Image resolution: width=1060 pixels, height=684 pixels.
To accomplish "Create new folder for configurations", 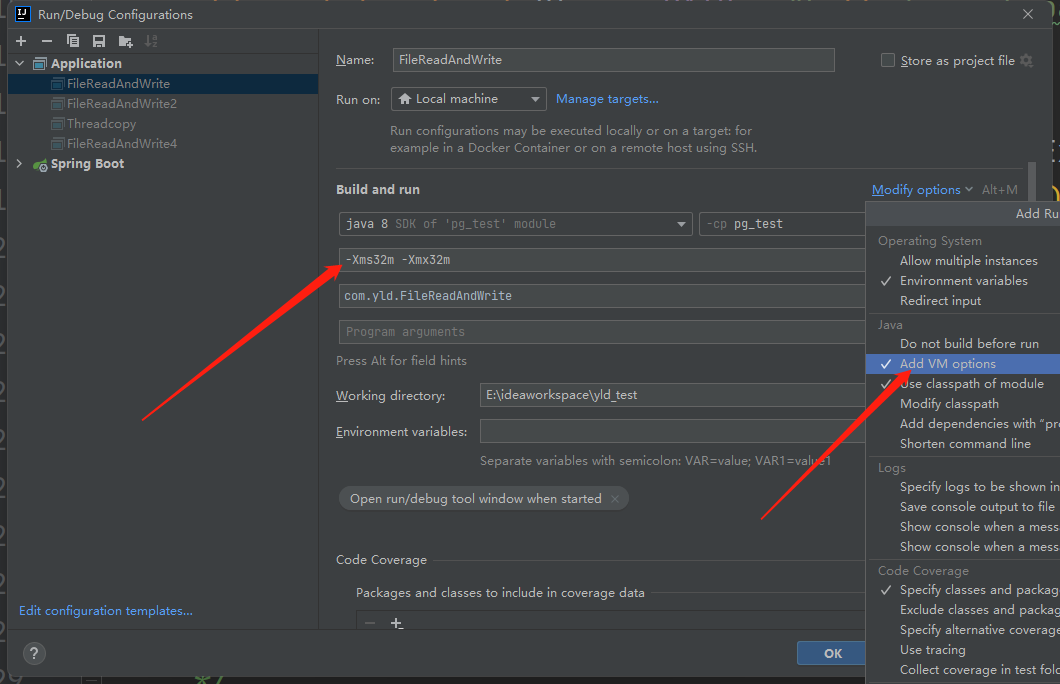I will 125,41.
